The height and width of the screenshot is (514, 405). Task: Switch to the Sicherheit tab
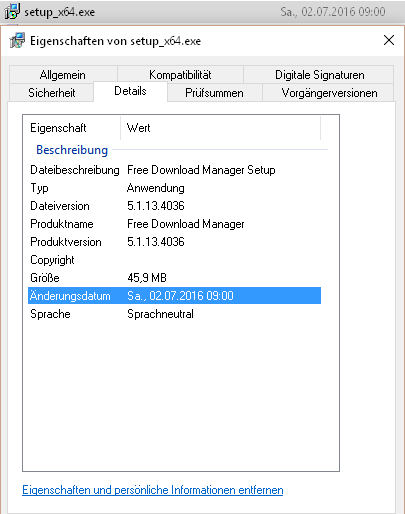pyautogui.click(x=51, y=93)
